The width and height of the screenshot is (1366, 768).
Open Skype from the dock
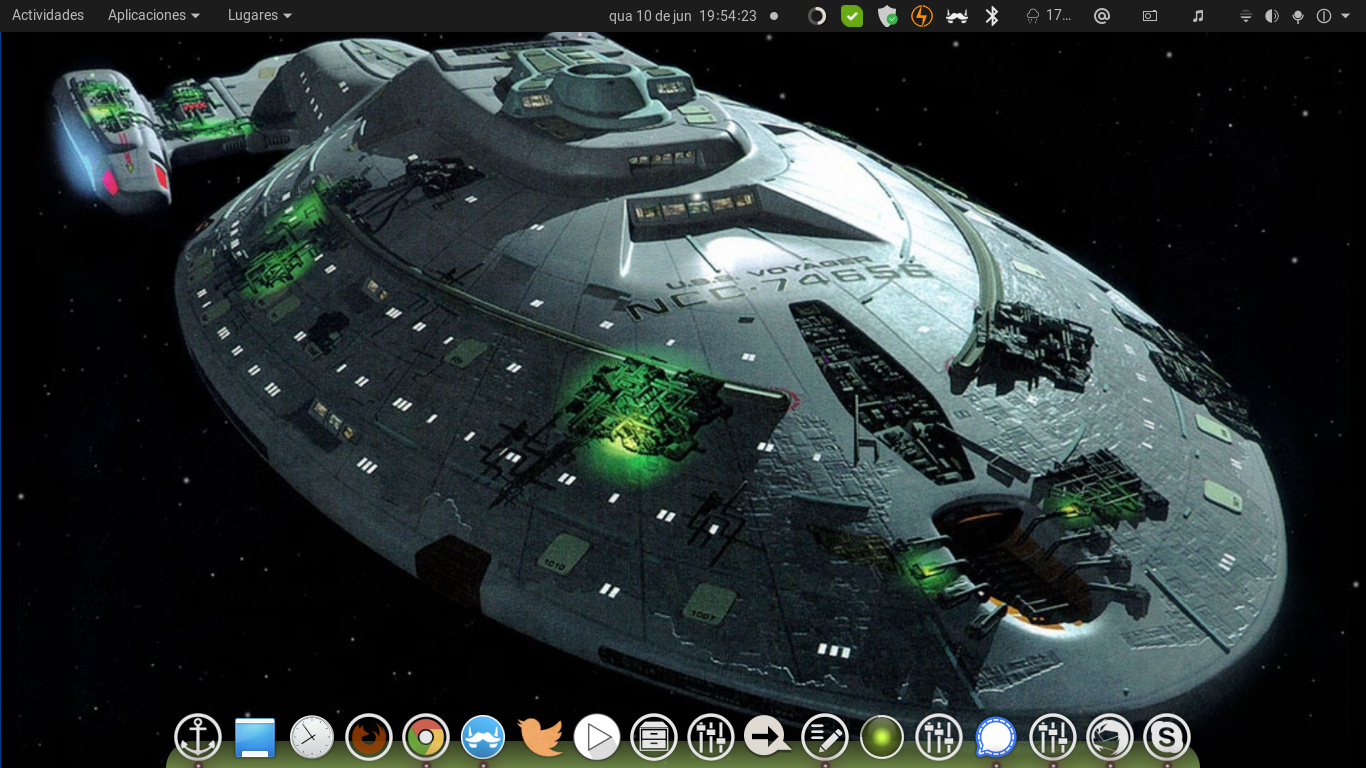pyautogui.click(x=1166, y=738)
